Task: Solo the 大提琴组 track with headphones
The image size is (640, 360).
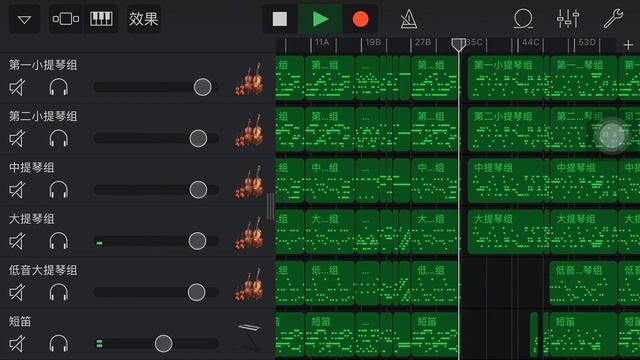Action: (59, 242)
